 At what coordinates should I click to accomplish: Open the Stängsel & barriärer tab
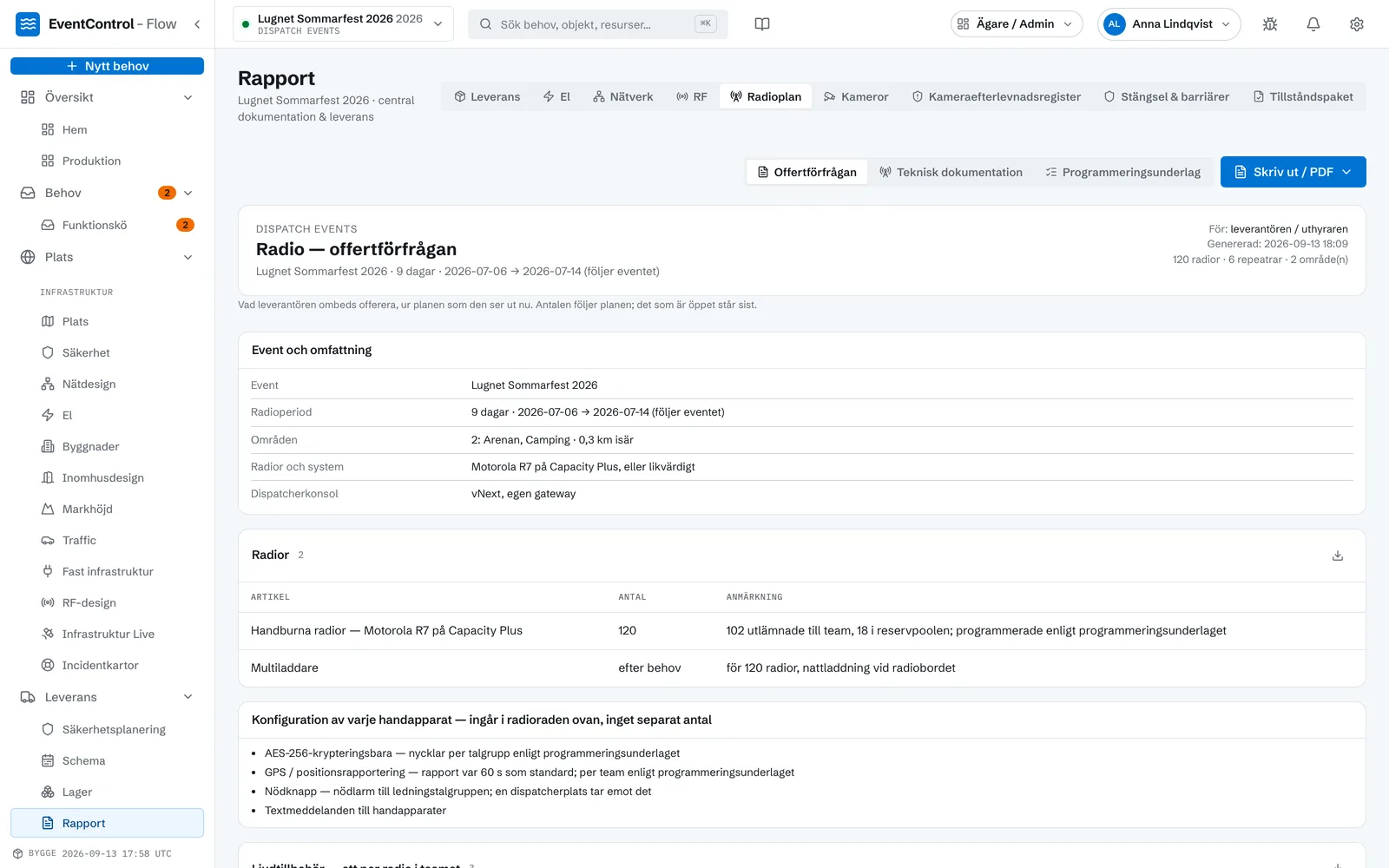click(x=1167, y=96)
